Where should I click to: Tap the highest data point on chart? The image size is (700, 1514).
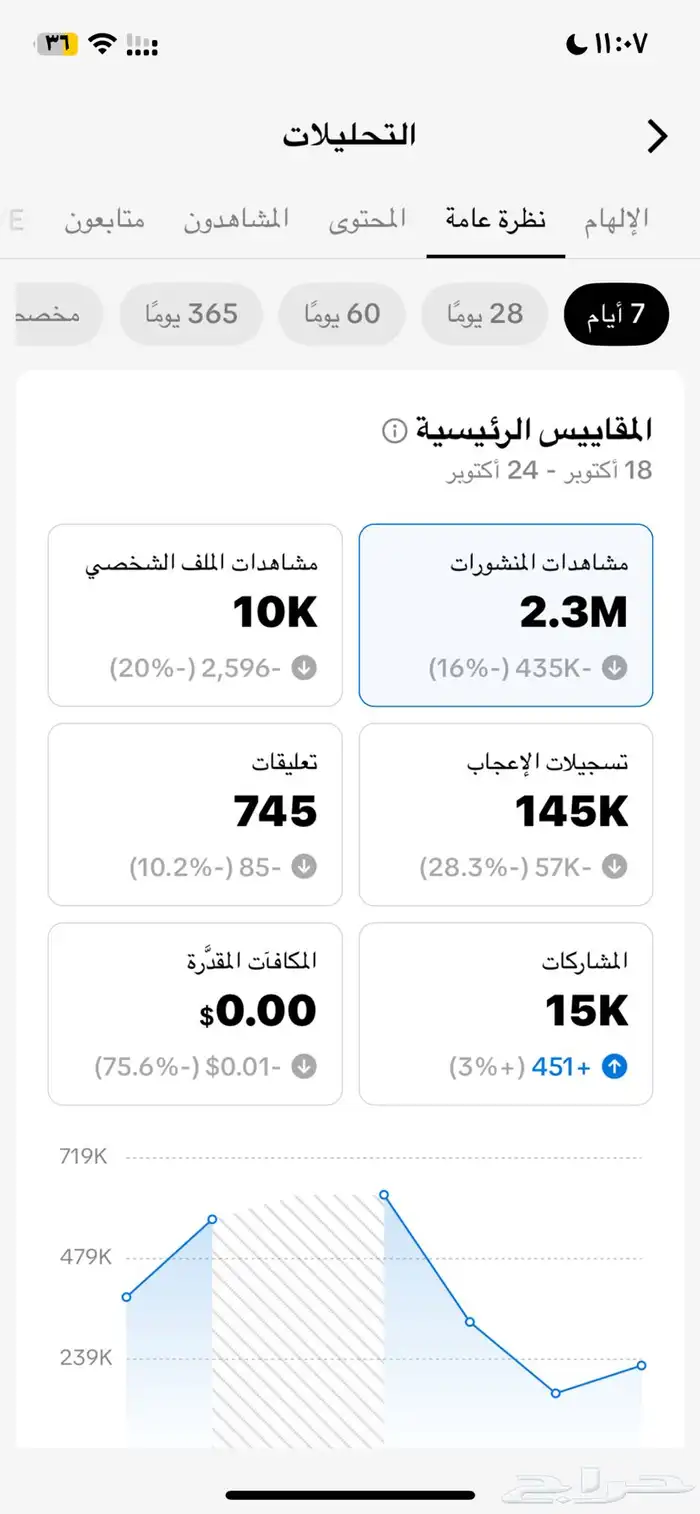[x=384, y=1195]
